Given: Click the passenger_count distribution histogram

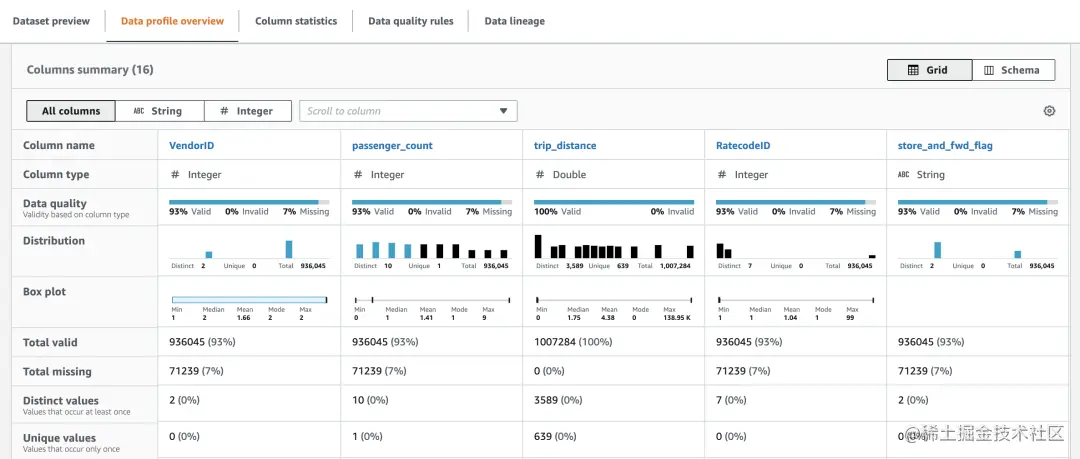Looking at the screenshot, I should pos(432,248).
